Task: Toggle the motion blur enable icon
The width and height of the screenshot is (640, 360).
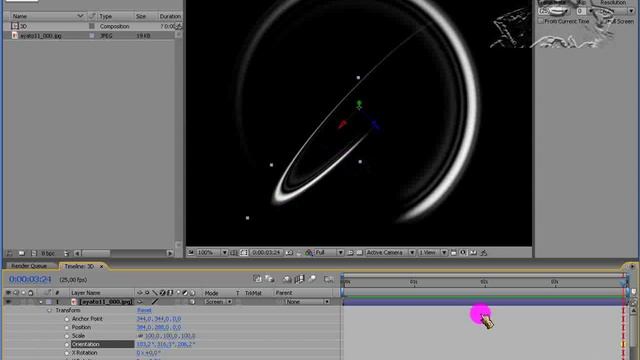Action: tap(312, 279)
